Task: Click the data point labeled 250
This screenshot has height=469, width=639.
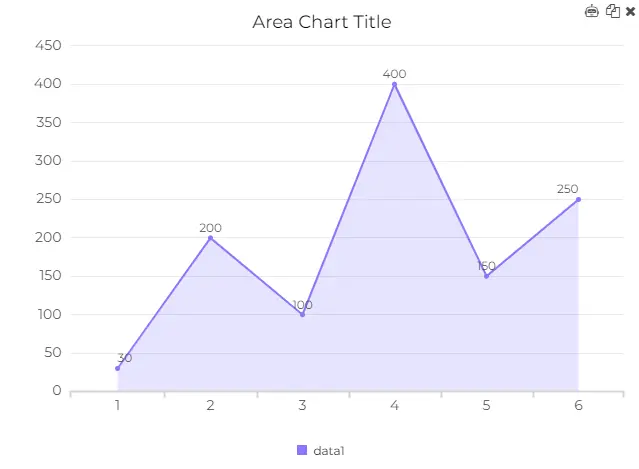Action: [x=578, y=200]
